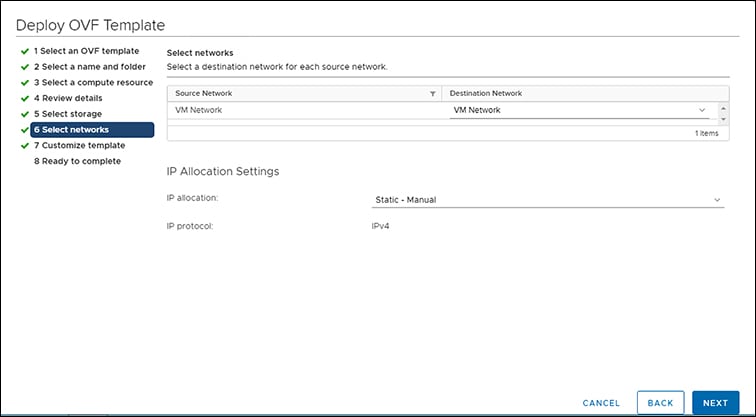This screenshot has width=756, height=417.
Task: Click the Source Network column header
Action: pyautogui.click(x=304, y=94)
